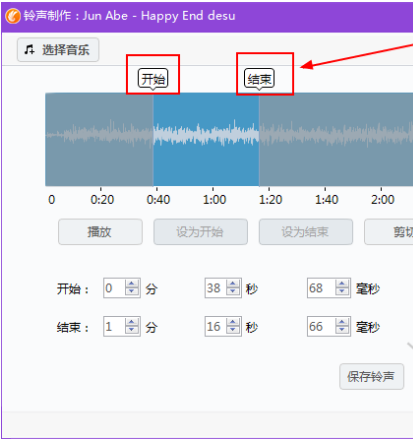The height and width of the screenshot is (440, 413).
Task: Decrease start minutes with down arrow
Action: (x=132, y=292)
